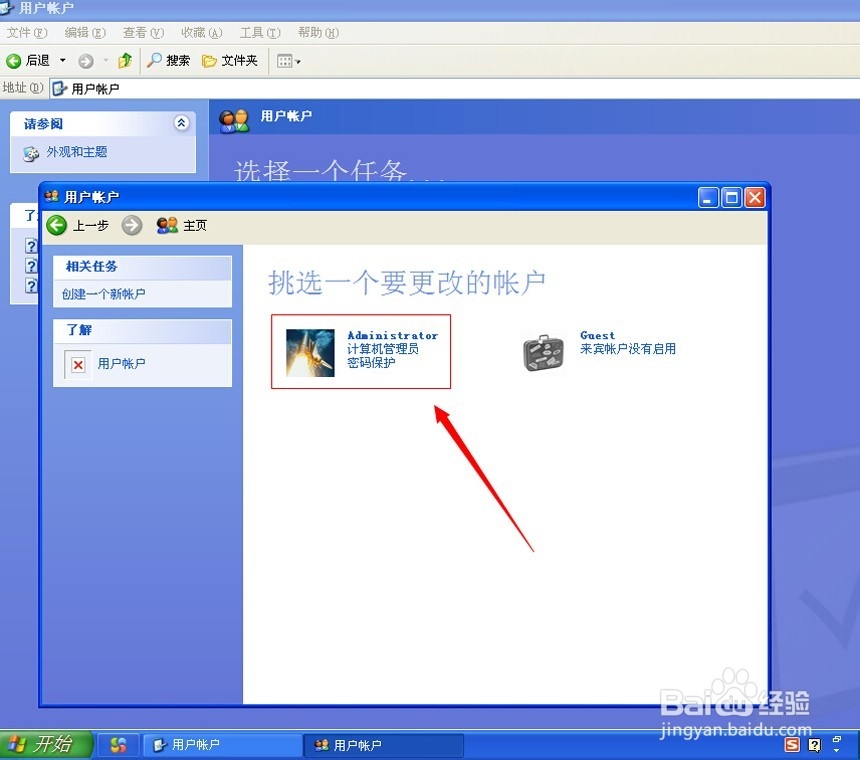Screen dimensions: 860x760
Task: Click the 搜索 search toolbar button
Action: (168, 60)
